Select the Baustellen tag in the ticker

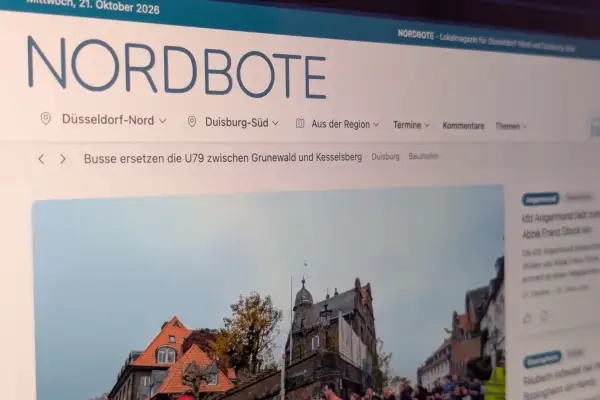point(424,156)
